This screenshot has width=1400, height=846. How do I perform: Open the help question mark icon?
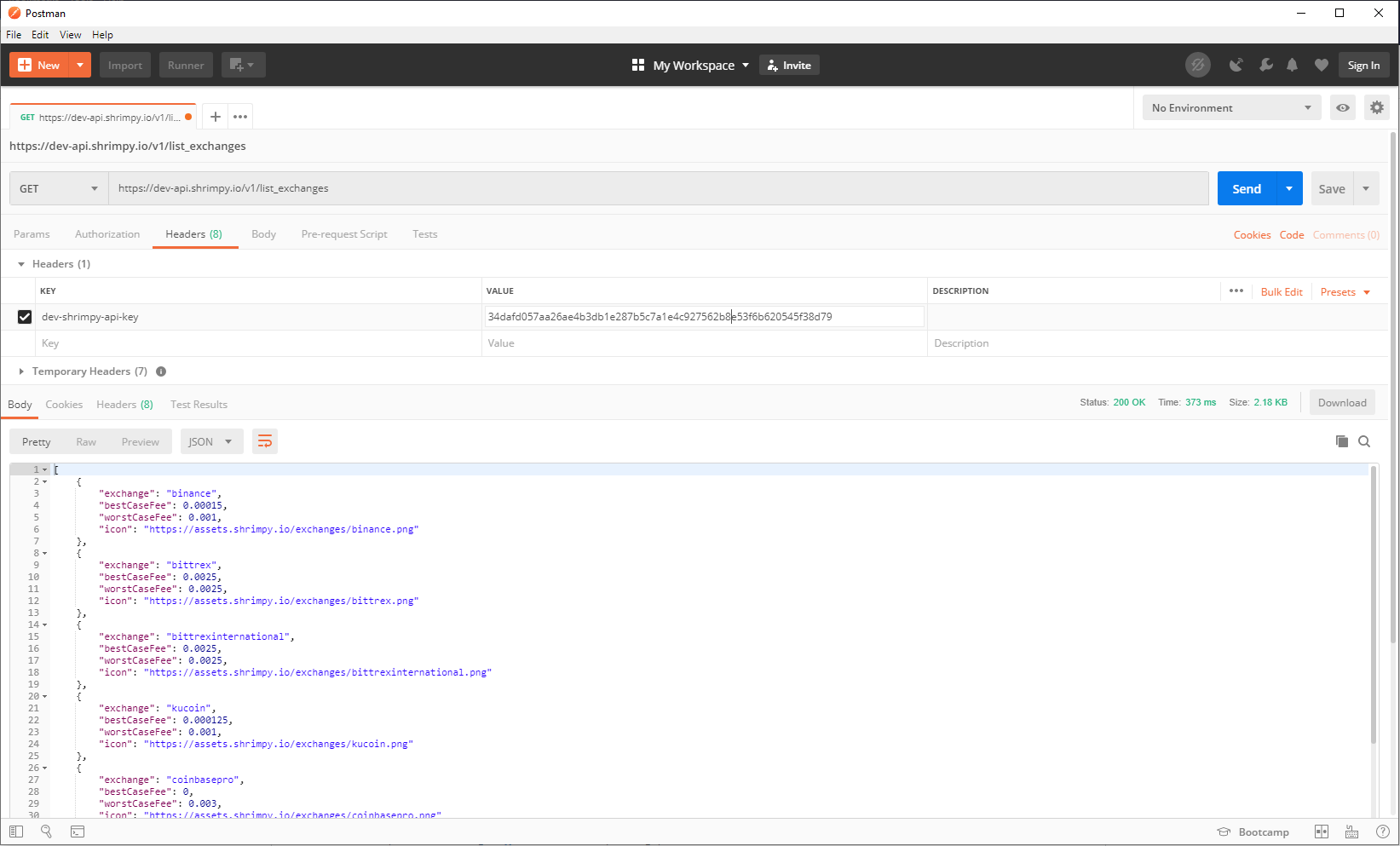(x=1382, y=832)
